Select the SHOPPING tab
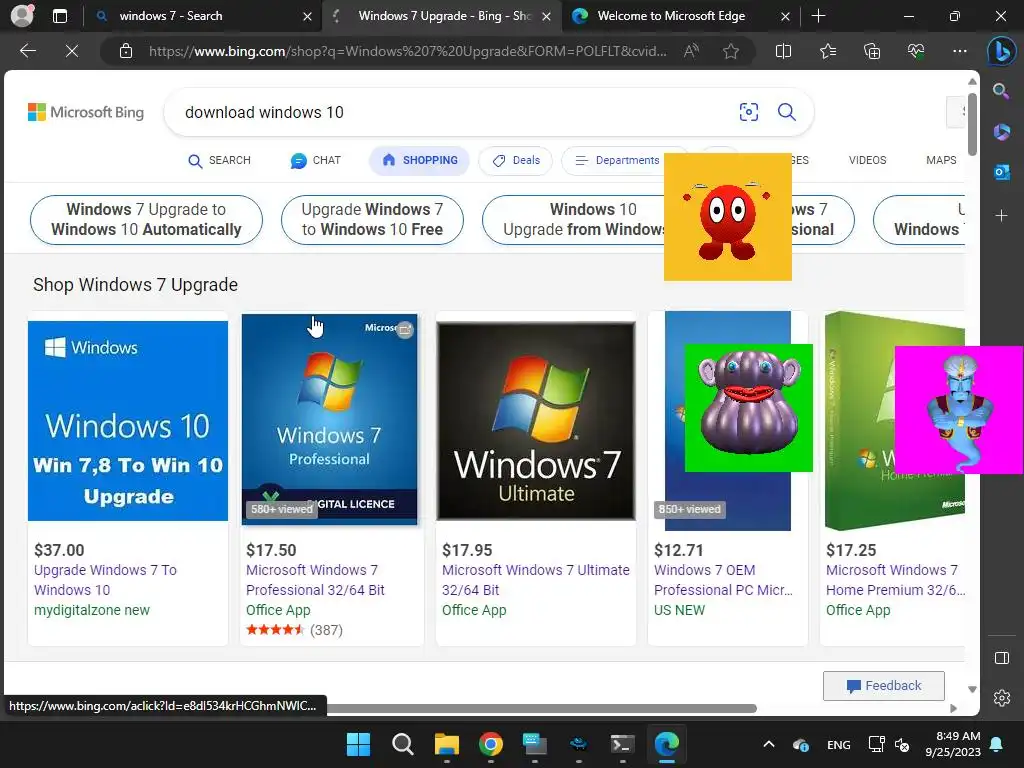Viewport: 1024px width, 768px height. (x=419, y=161)
